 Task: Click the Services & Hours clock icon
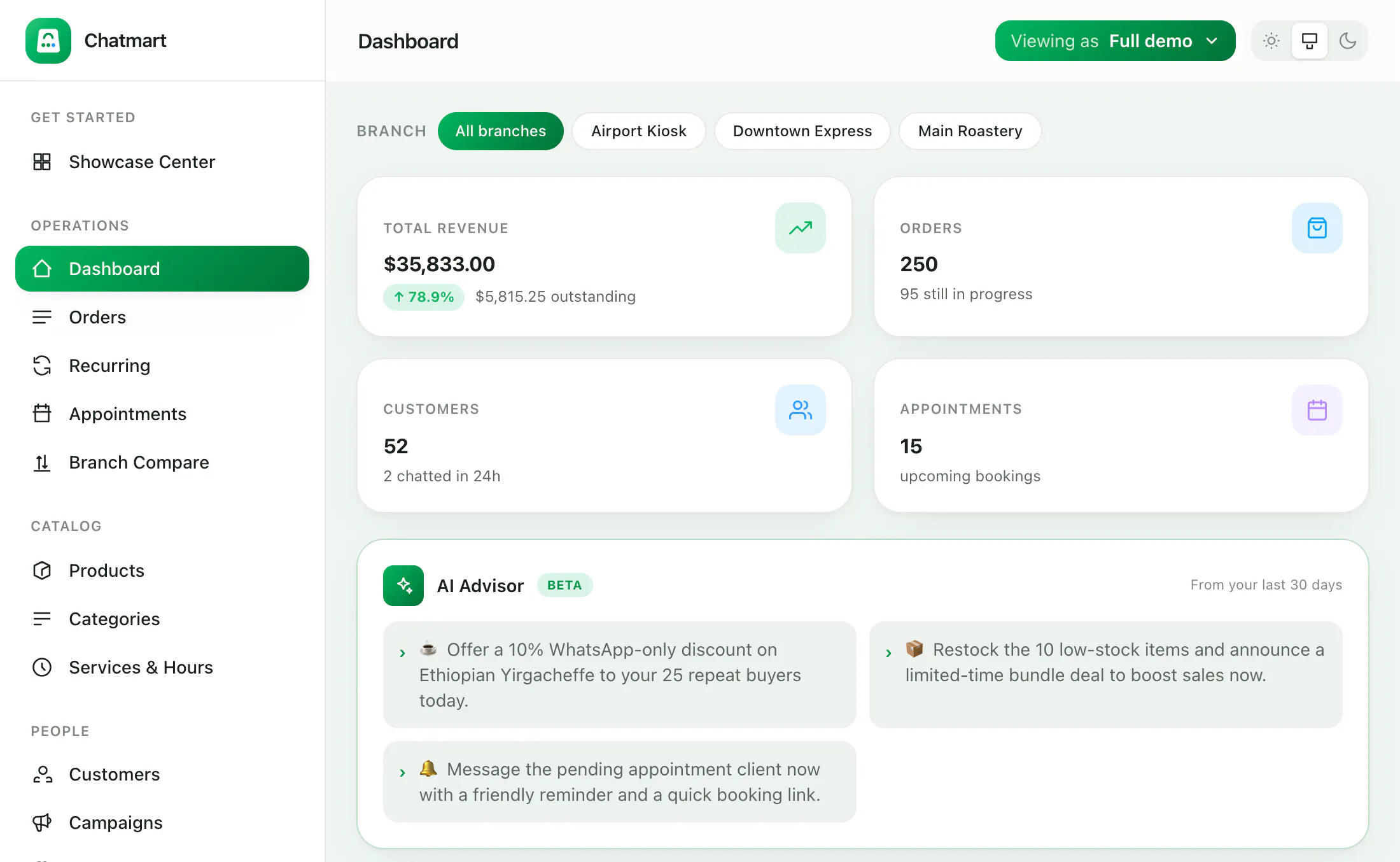(42, 667)
